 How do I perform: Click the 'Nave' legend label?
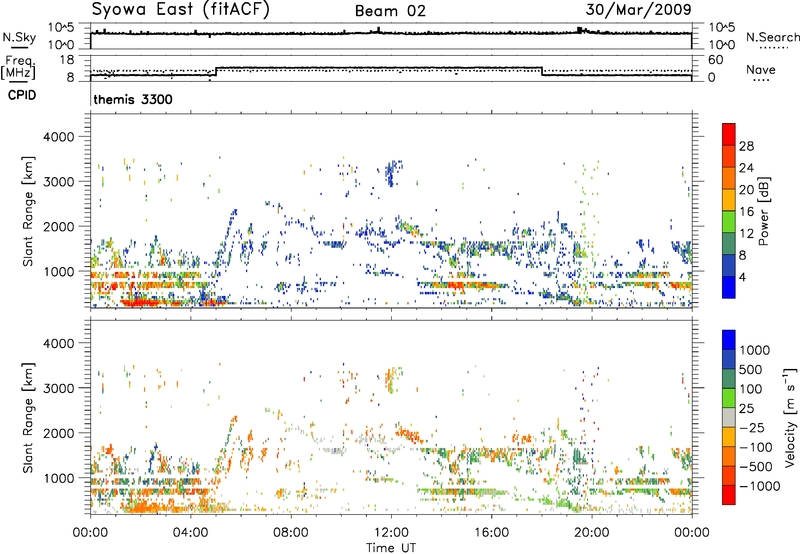point(761,70)
